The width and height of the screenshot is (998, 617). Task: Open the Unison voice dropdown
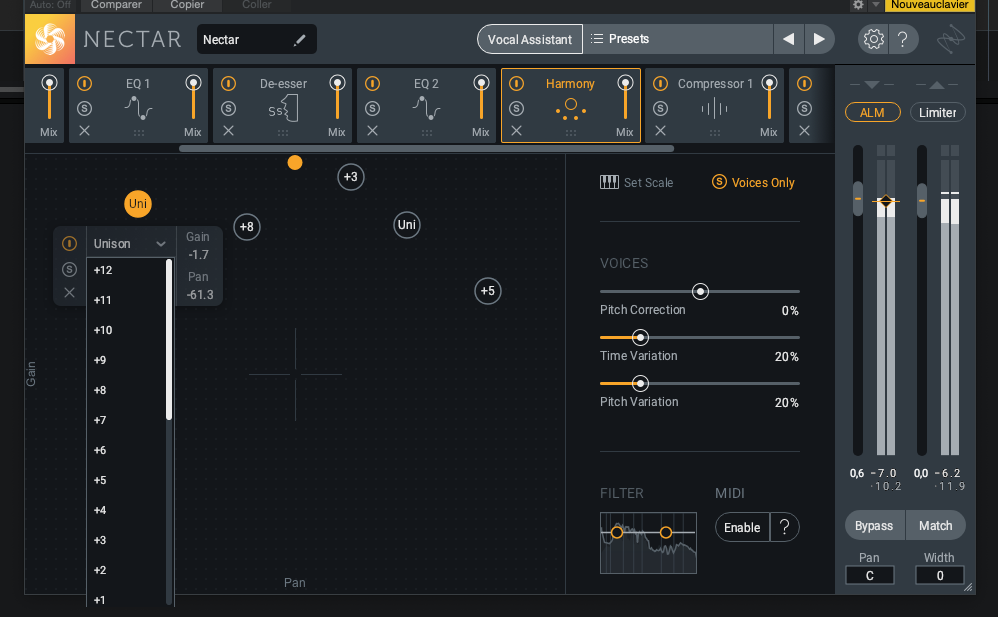[130, 243]
